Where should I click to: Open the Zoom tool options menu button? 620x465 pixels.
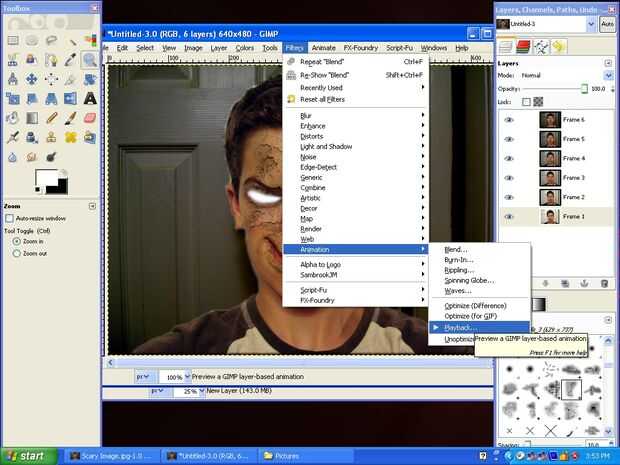(92, 206)
